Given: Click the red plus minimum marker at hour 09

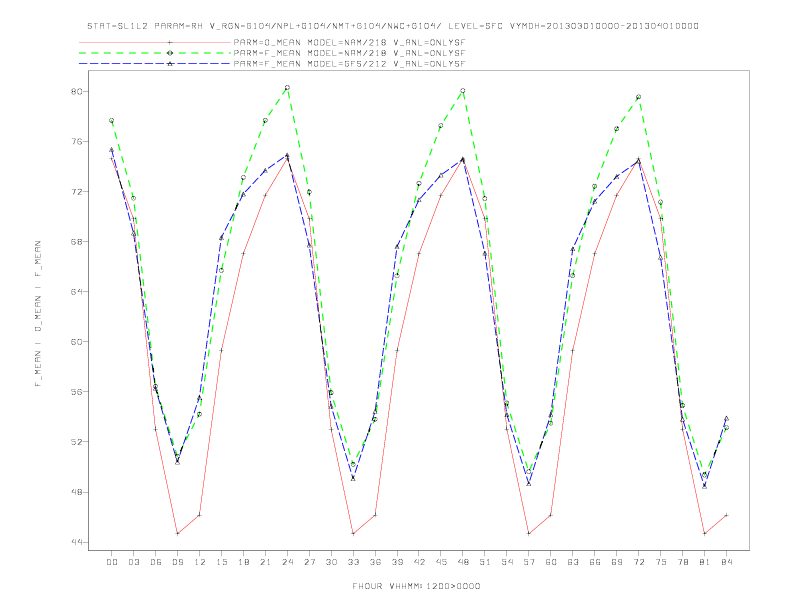Looking at the screenshot, I should pos(177,533).
